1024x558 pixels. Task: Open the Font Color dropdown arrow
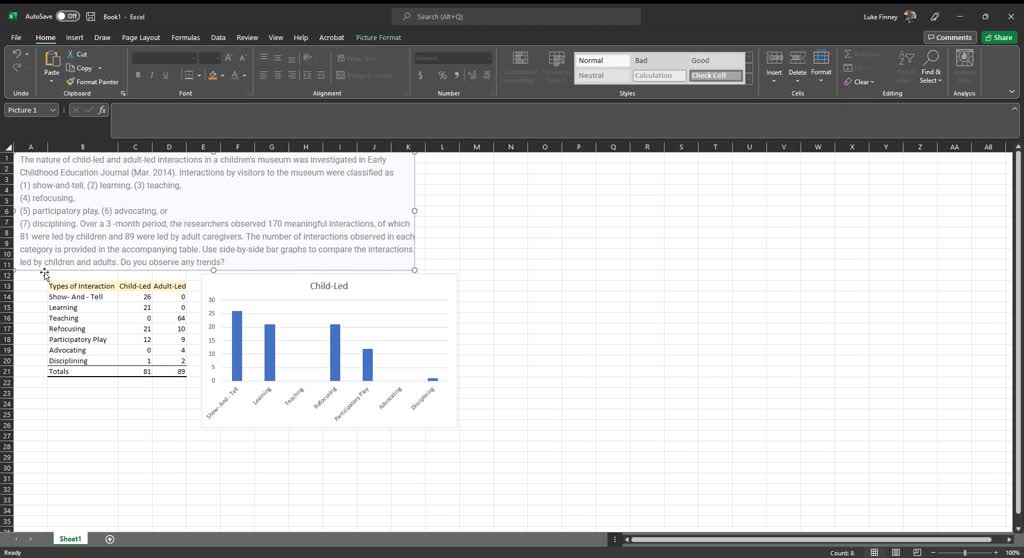point(244,75)
